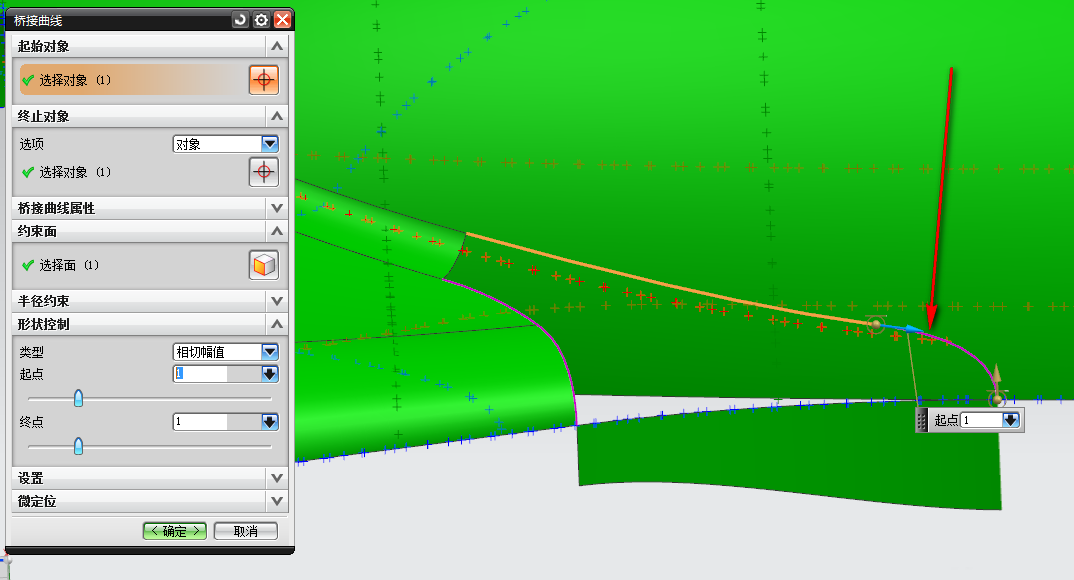Expand the 桥接曲线属性 section
Image resolution: width=1074 pixels, height=580 pixels.
[x=277, y=208]
